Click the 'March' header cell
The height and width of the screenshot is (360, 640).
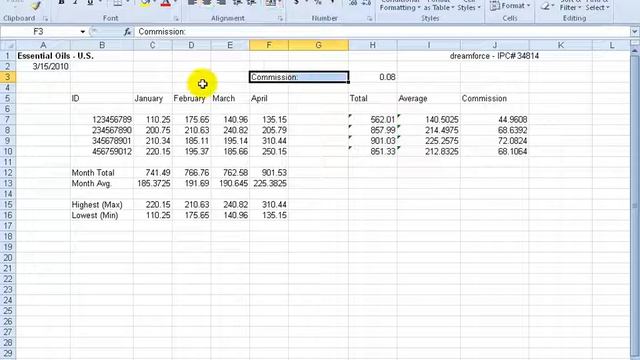[x=230, y=98]
